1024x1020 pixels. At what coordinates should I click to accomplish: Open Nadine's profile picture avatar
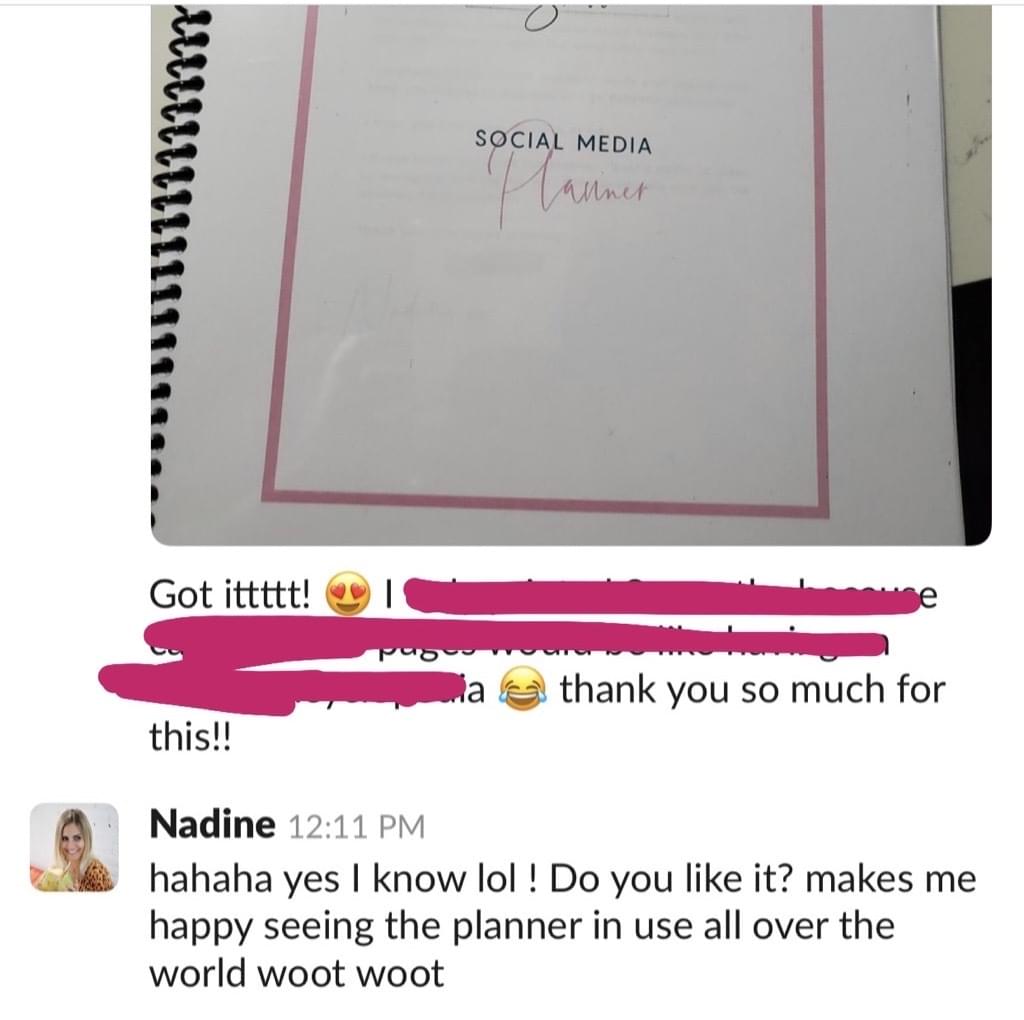[74, 848]
